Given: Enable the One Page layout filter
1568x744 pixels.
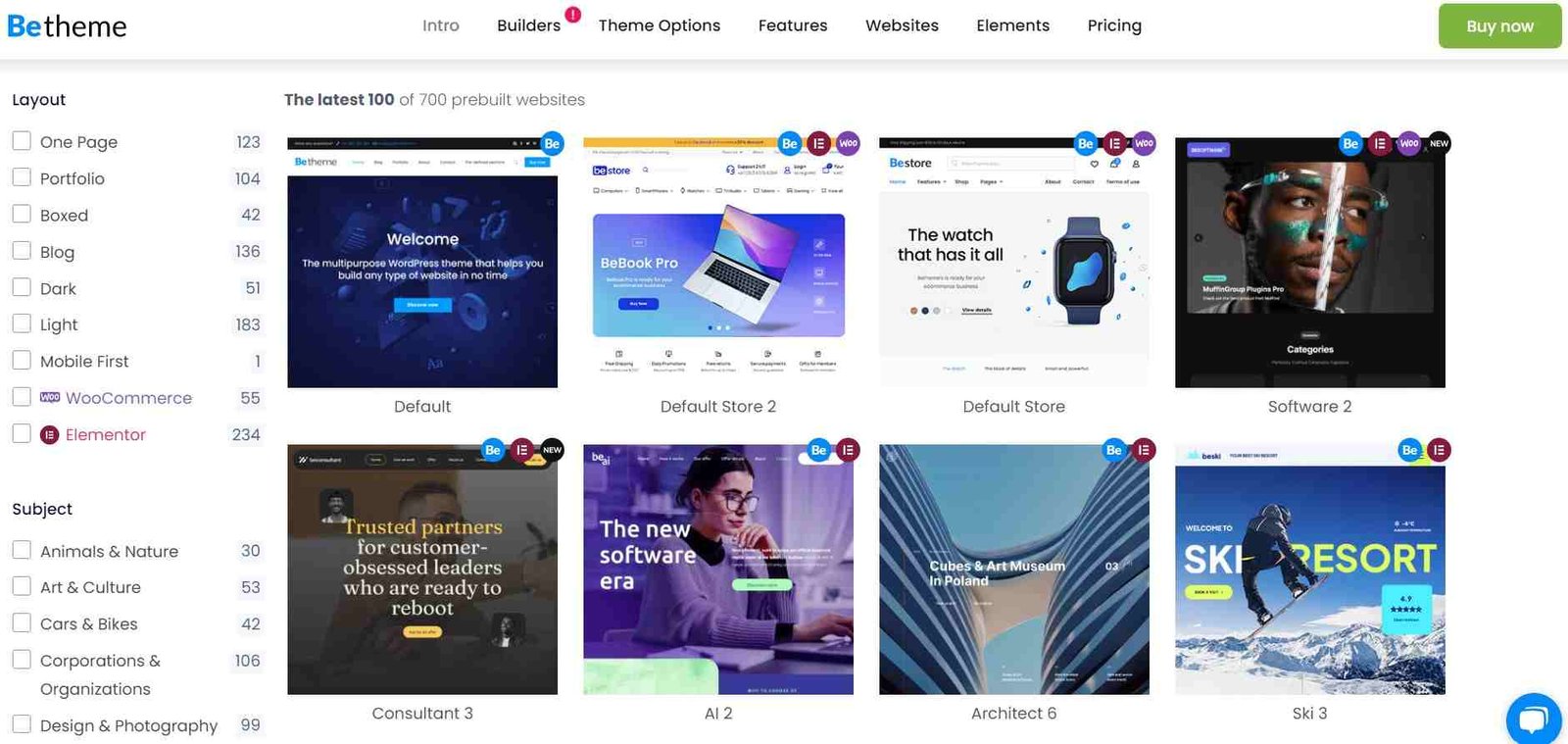Looking at the screenshot, I should click(22, 140).
